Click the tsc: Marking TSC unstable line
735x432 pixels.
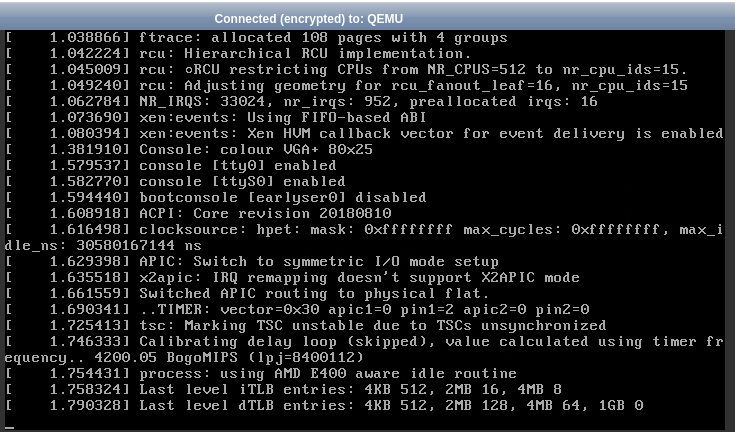pyautogui.click(x=305, y=325)
